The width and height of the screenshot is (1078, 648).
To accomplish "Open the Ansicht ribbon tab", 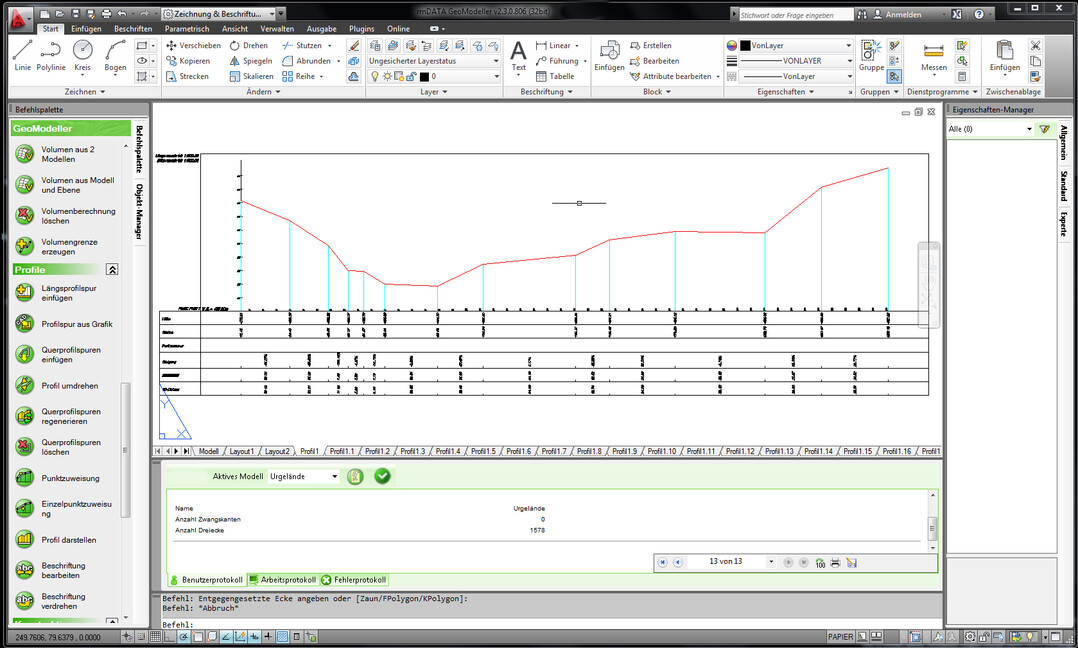I will click(234, 29).
